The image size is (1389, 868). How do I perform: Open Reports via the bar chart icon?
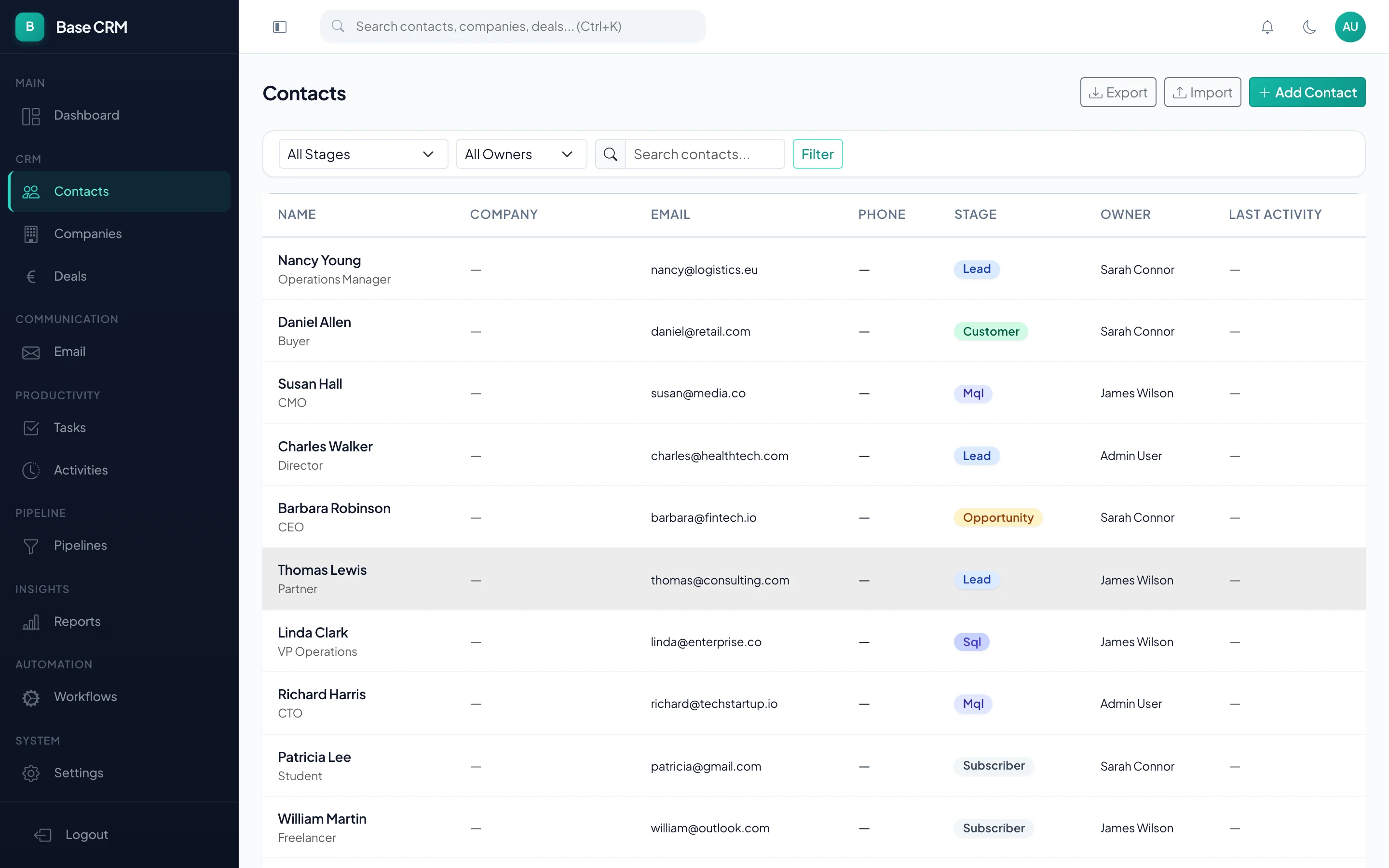(31, 622)
